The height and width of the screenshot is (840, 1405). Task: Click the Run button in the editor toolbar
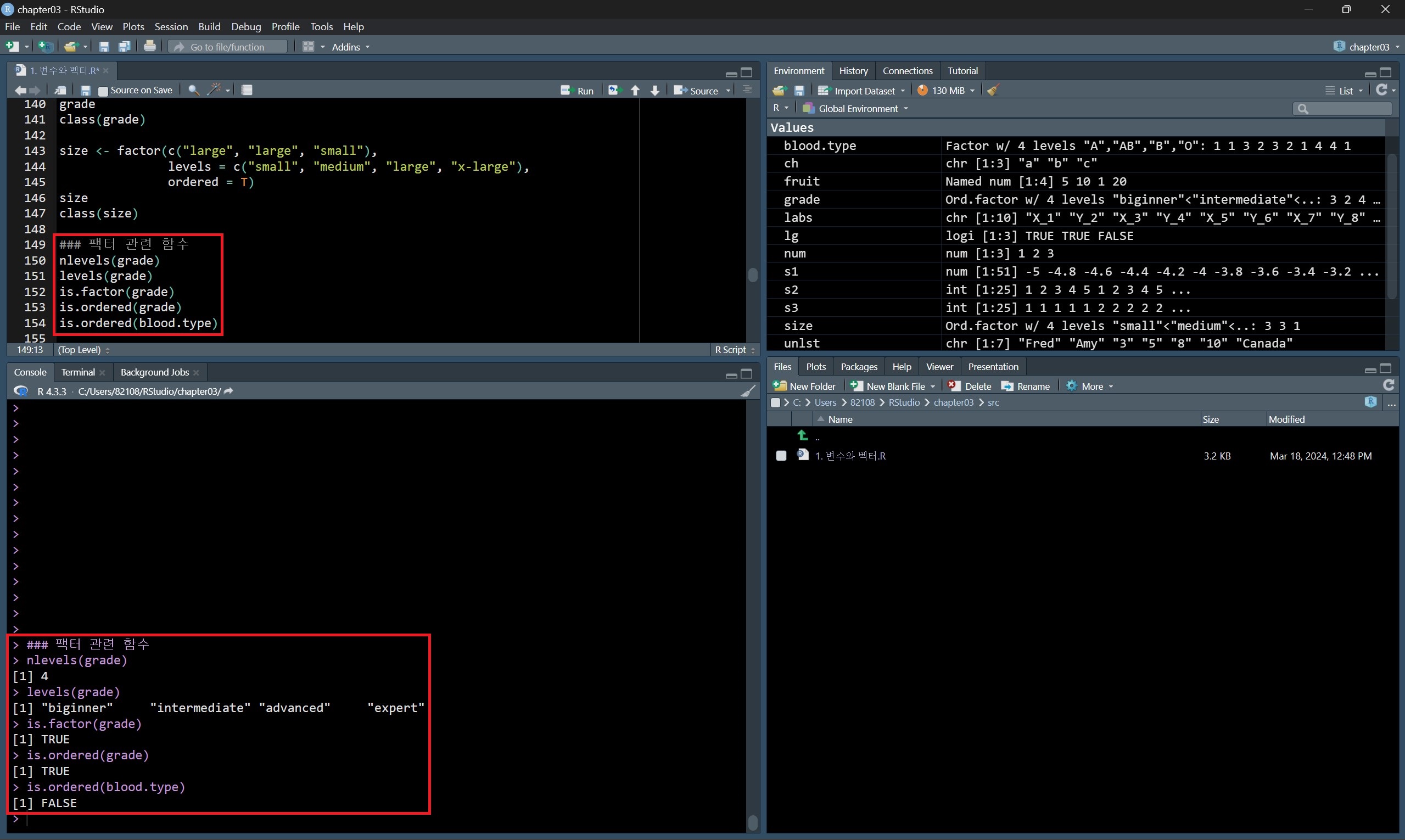pos(577,91)
